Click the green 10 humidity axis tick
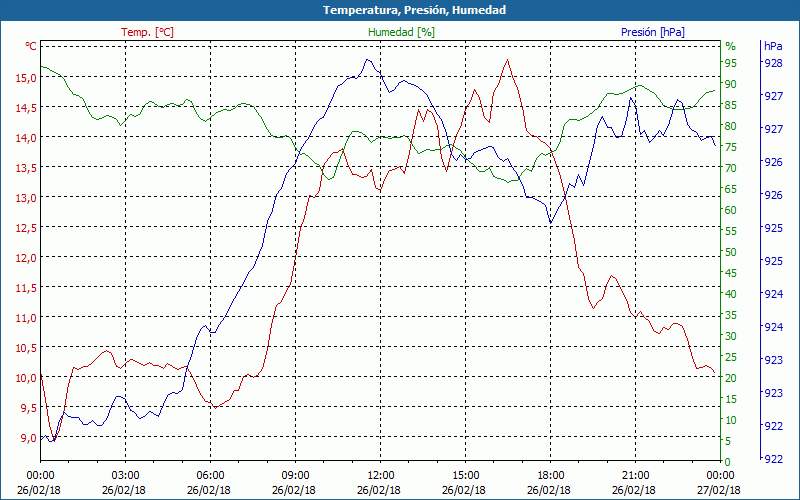The image size is (800, 500). tap(731, 420)
